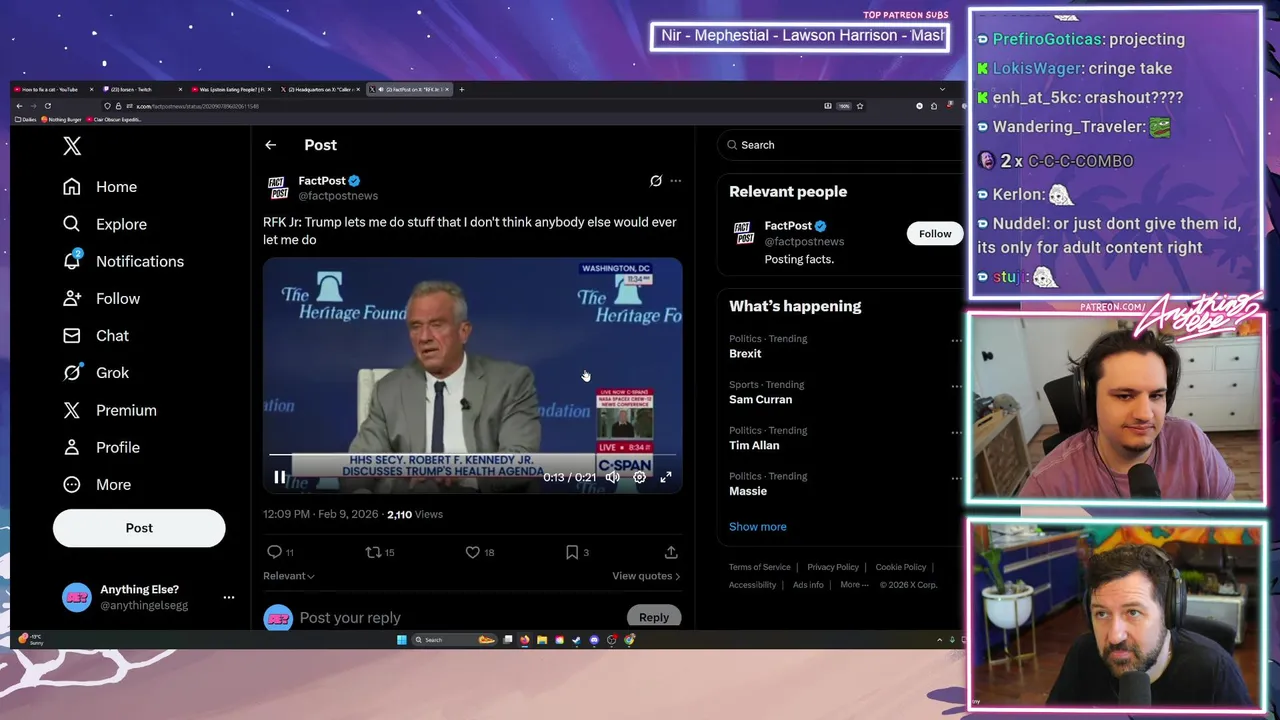Open Ads info footer link

pyautogui.click(x=808, y=585)
